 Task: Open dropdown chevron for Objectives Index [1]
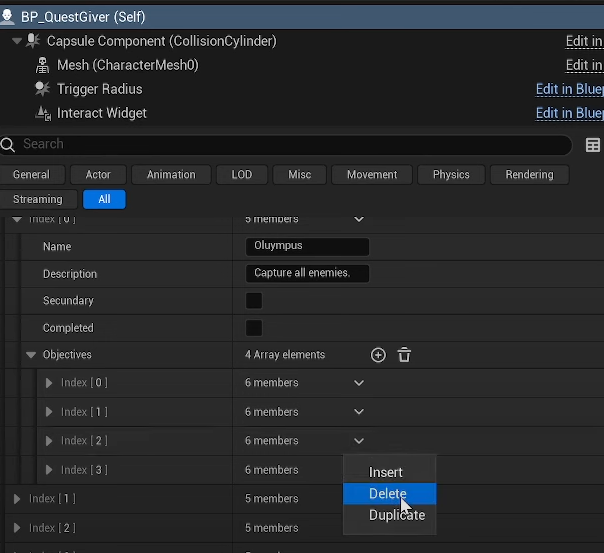click(359, 412)
